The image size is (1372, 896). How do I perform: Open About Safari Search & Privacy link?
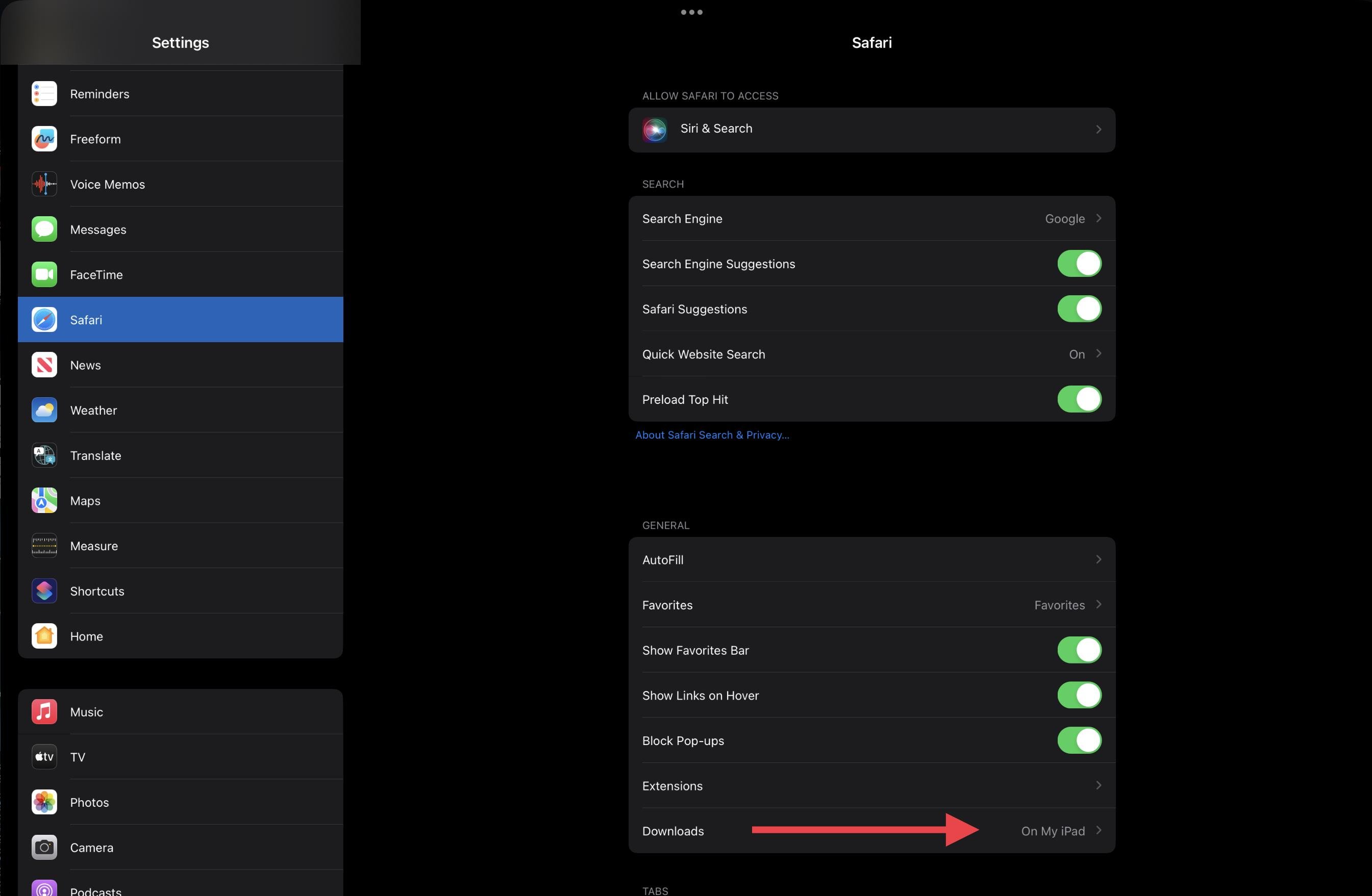(x=712, y=435)
